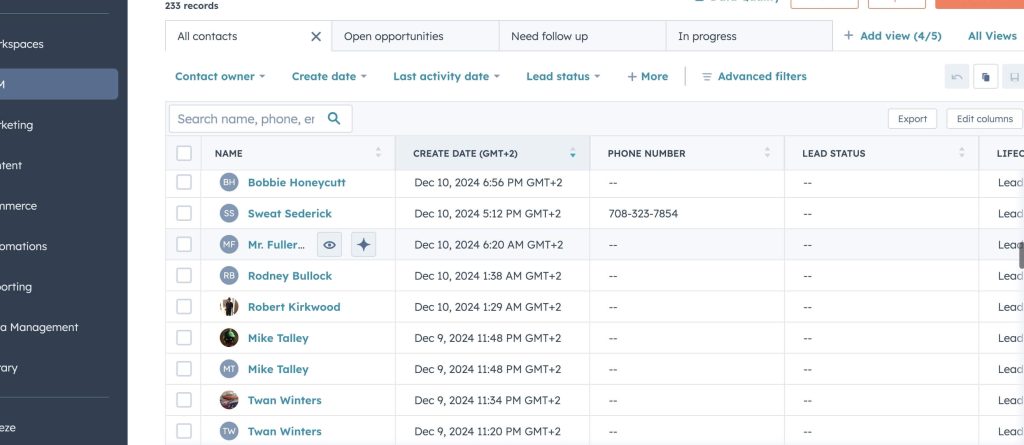Click the Edit columns button
Viewport: 1024px width, 445px height.
(x=984, y=119)
